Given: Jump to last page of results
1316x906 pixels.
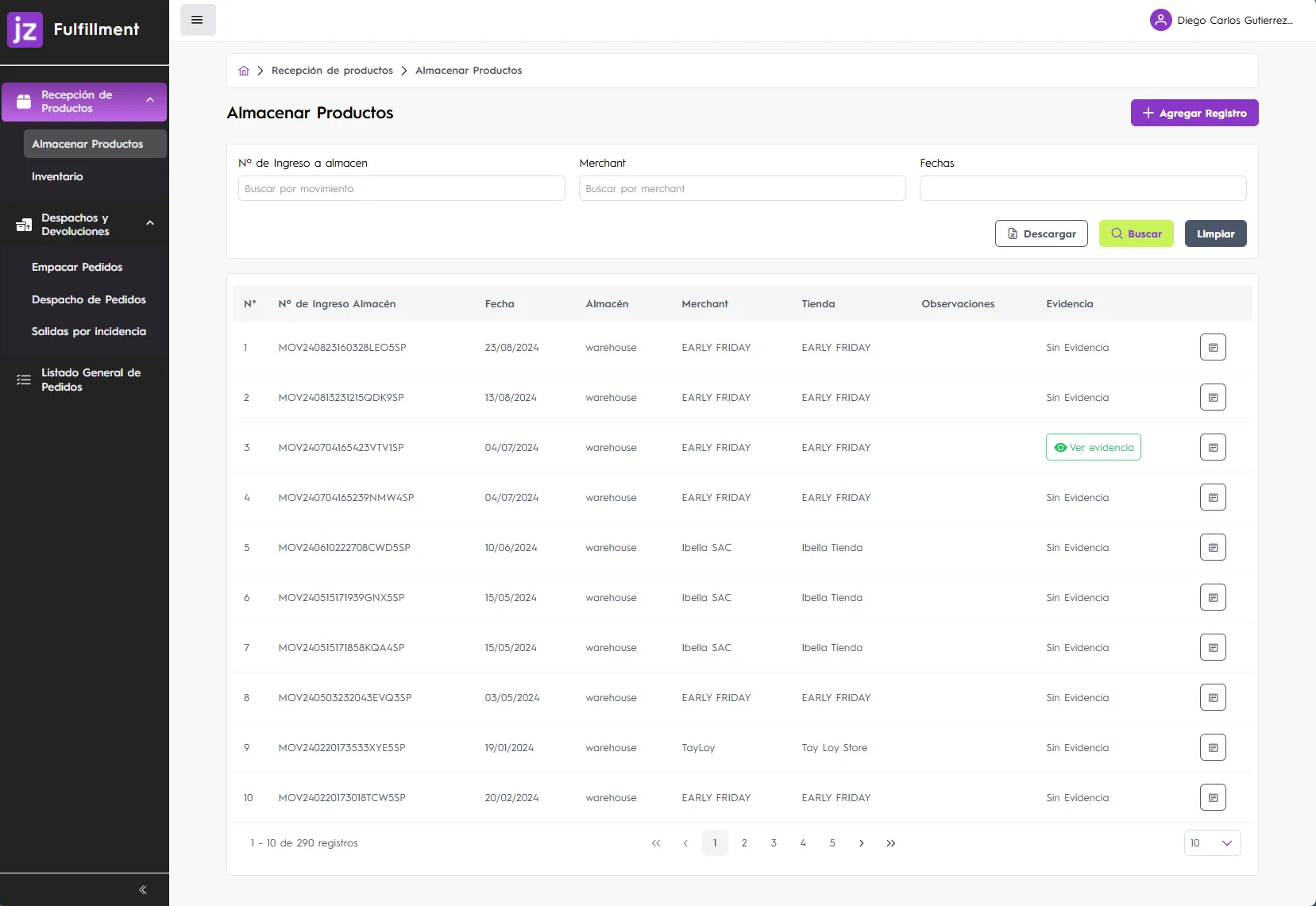Looking at the screenshot, I should [891, 843].
